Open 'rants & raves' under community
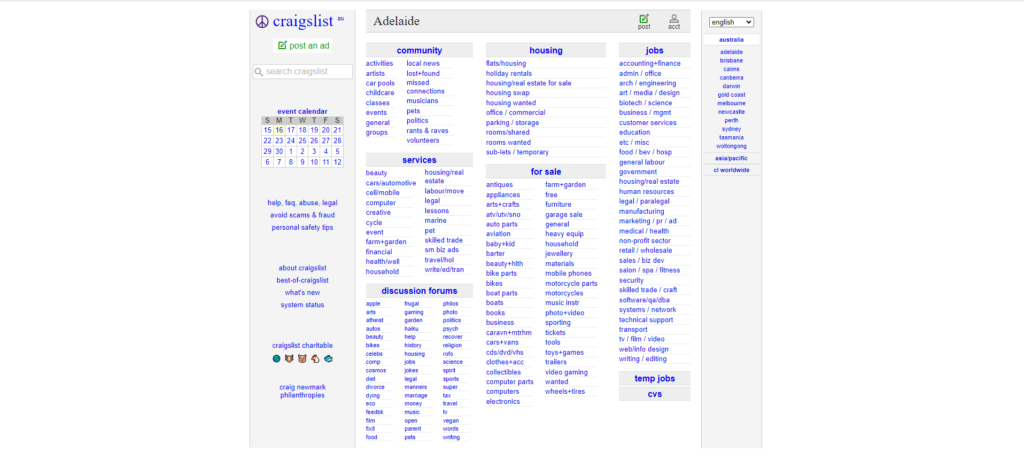1024x476 pixels. pyautogui.click(x=428, y=131)
